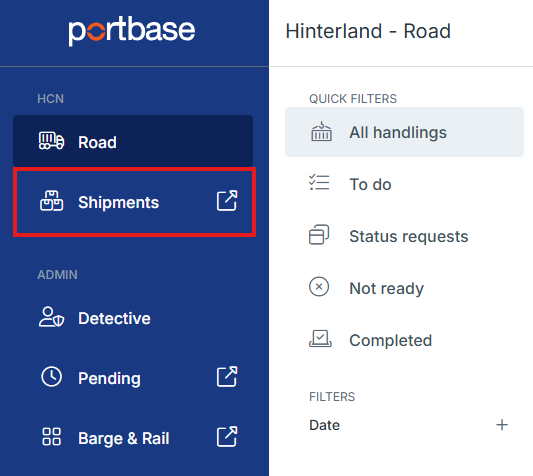Click the Not ready circle-x icon
The height and width of the screenshot is (476, 533).
pyautogui.click(x=319, y=287)
